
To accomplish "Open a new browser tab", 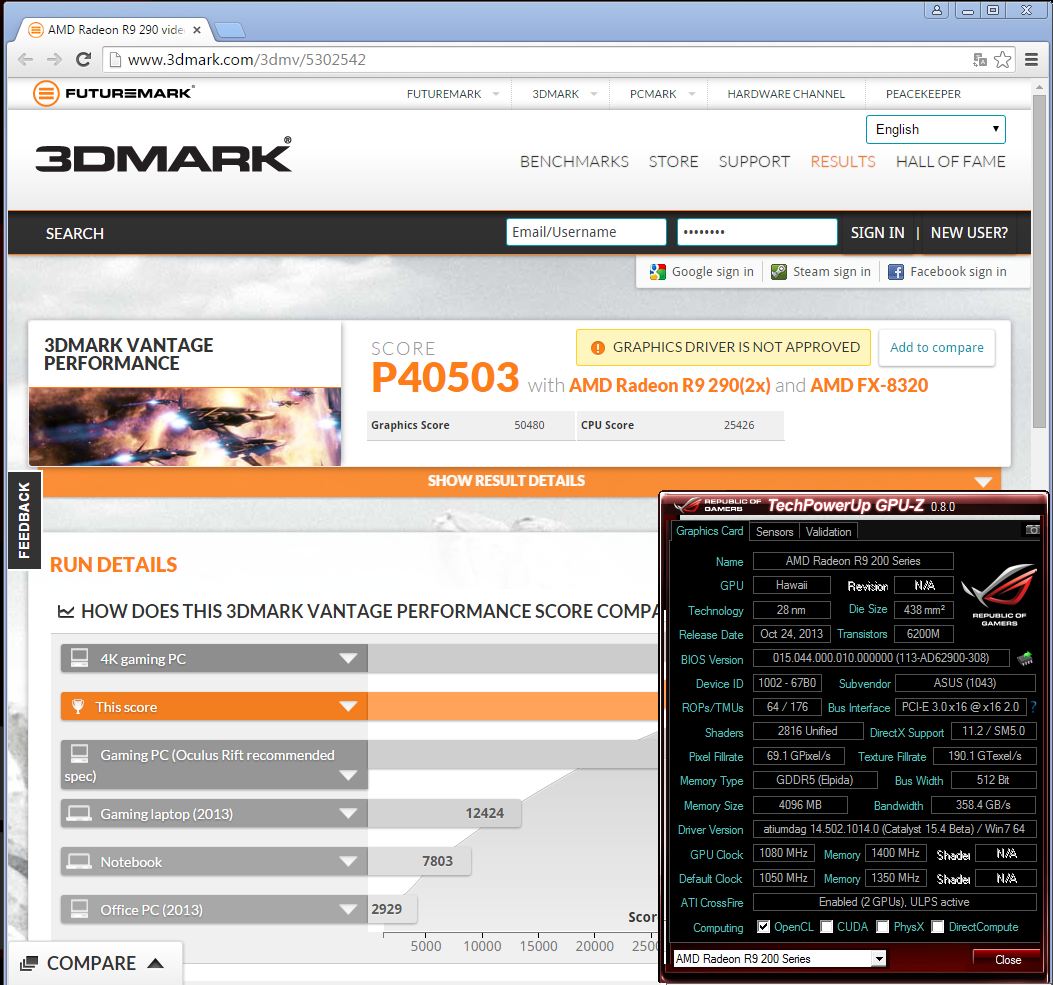I will click(230, 30).
